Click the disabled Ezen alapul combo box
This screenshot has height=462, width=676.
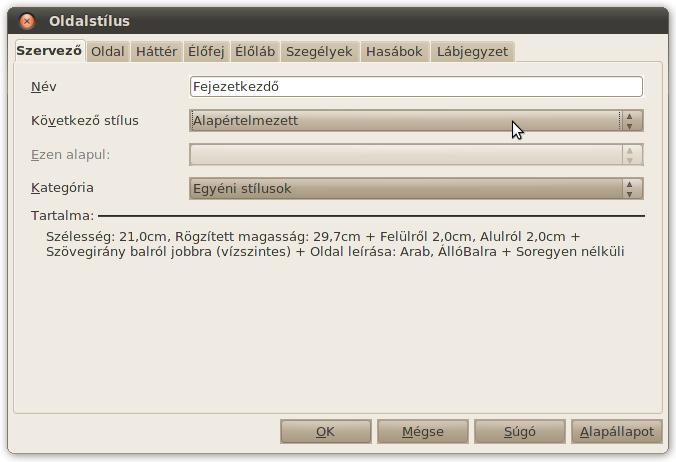(416, 155)
